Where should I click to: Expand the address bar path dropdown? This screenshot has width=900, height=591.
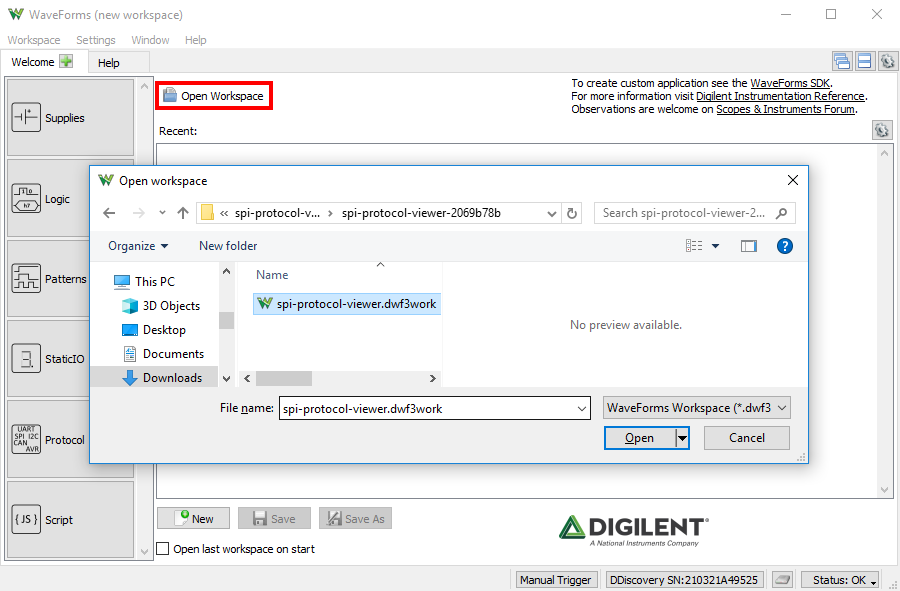(x=552, y=213)
